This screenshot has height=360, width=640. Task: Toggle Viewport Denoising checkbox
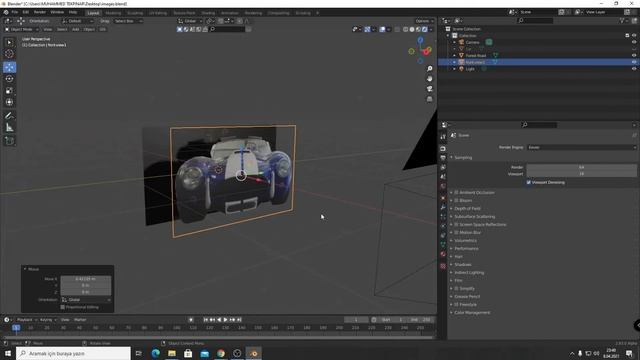pyautogui.click(x=529, y=182)
